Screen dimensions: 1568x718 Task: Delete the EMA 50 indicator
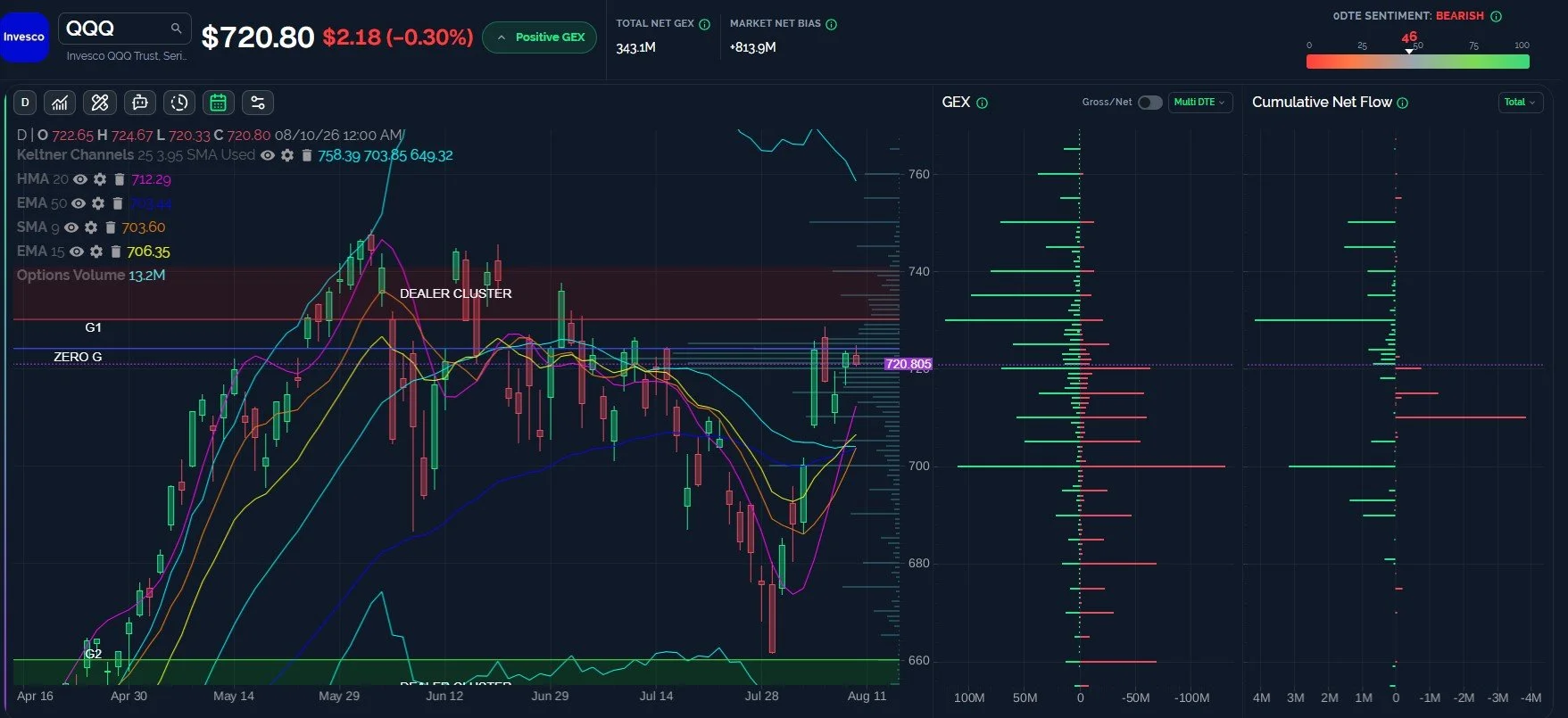(117, 203)
